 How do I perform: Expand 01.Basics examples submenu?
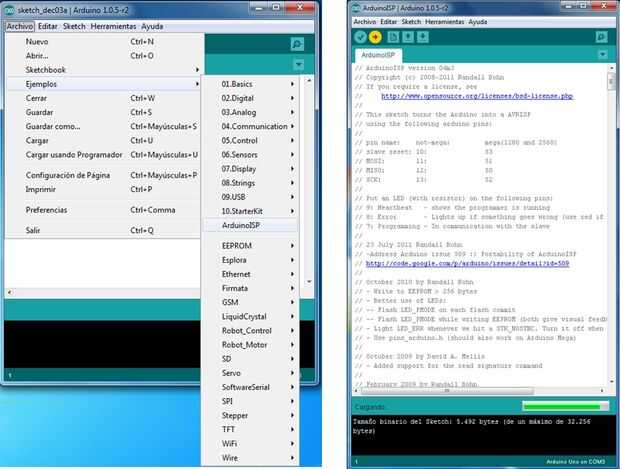[x=250, y=84]
